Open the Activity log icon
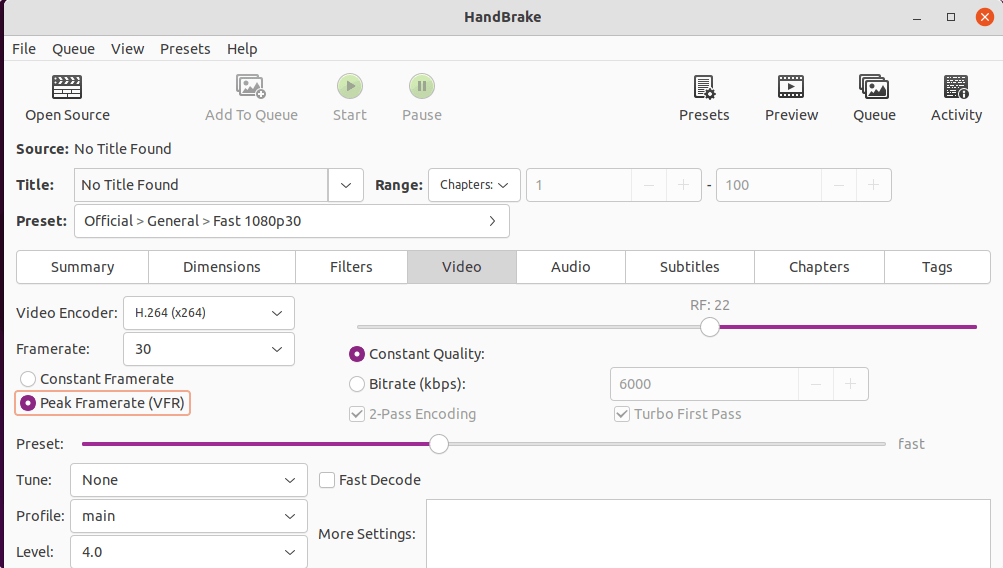This screenshot has height=568, width=1003. 956,87
